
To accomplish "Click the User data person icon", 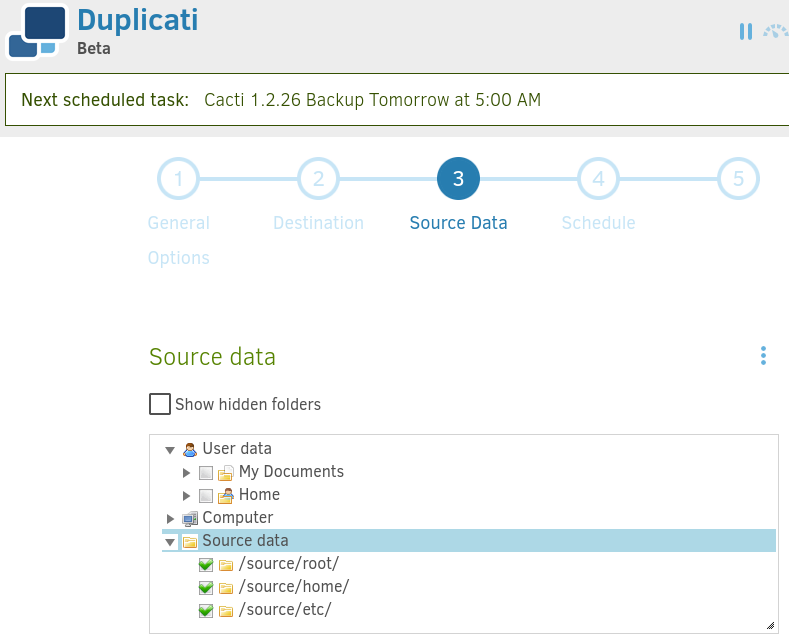I will (190, 449).
